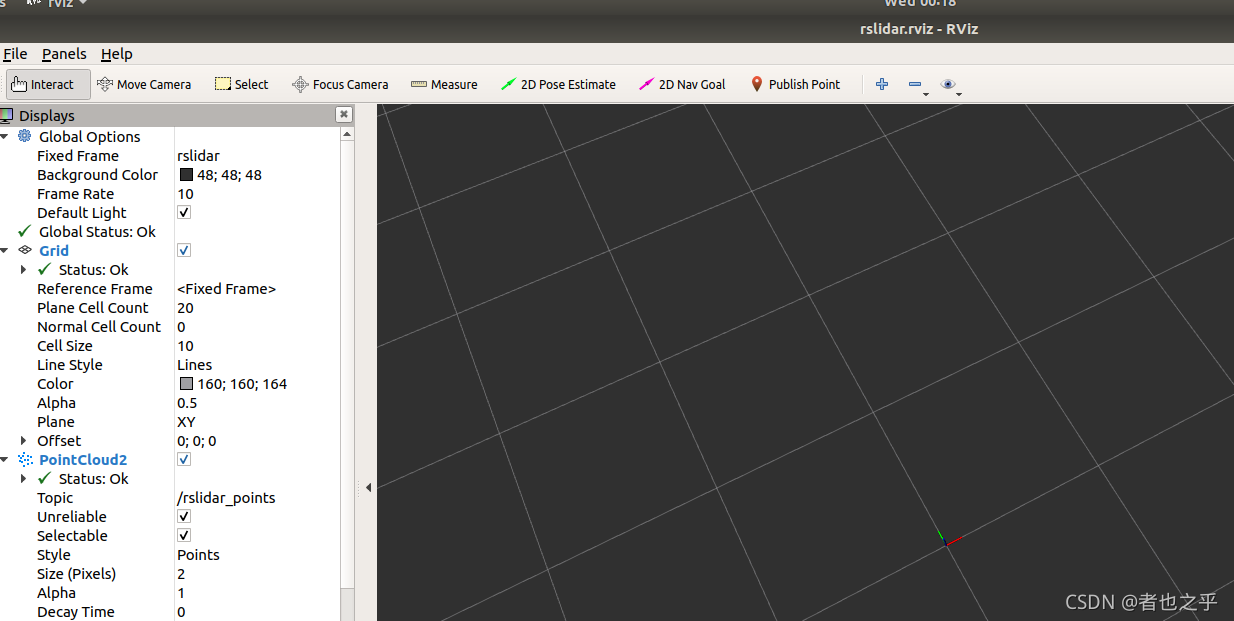The height and width of the screenshot is (621, 1234).
Task: Expand the Offset property row
Action: click(x=24, y=440)
